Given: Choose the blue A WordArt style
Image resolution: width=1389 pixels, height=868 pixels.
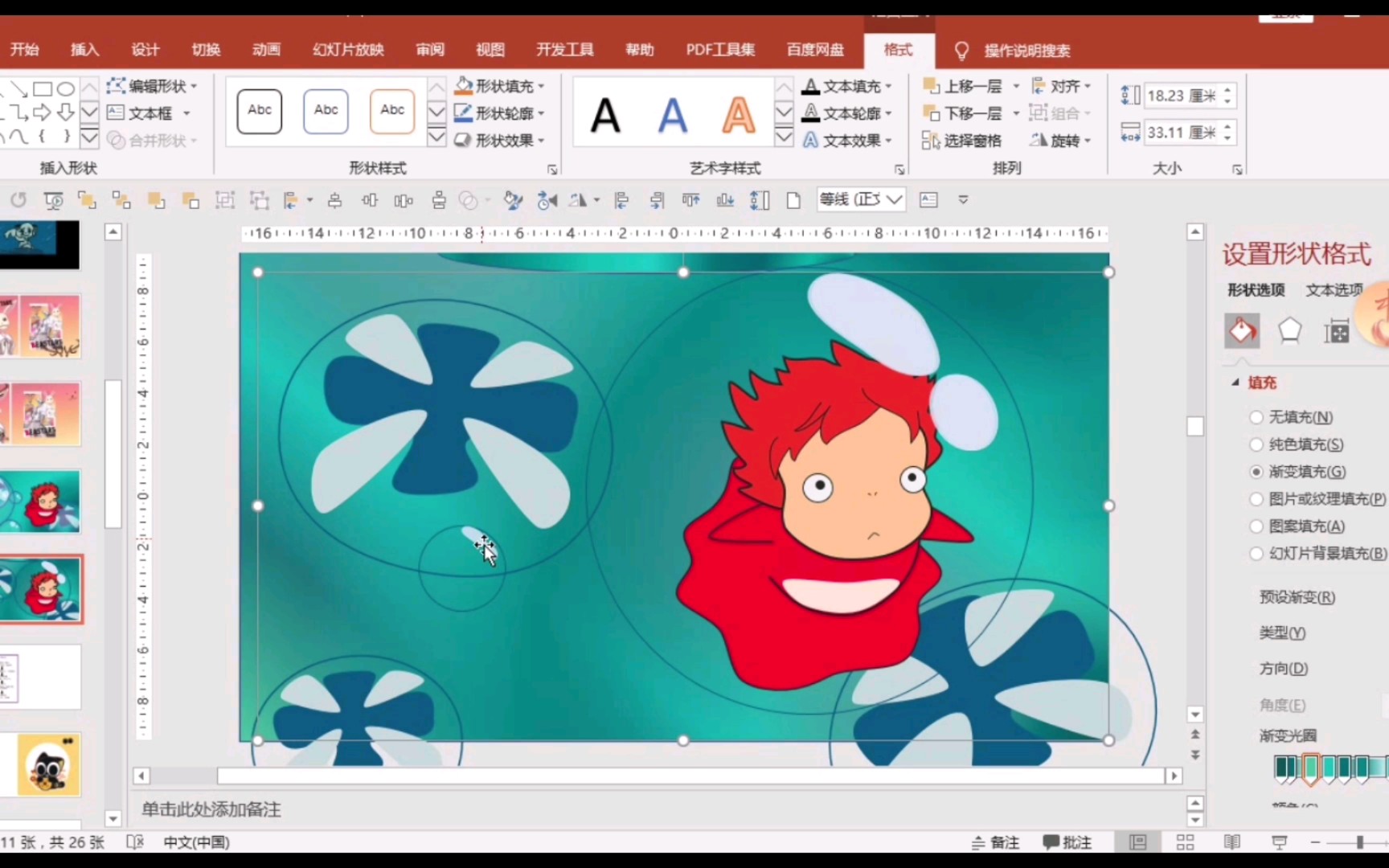Looking at the screenshot, I should pos(673,115).
